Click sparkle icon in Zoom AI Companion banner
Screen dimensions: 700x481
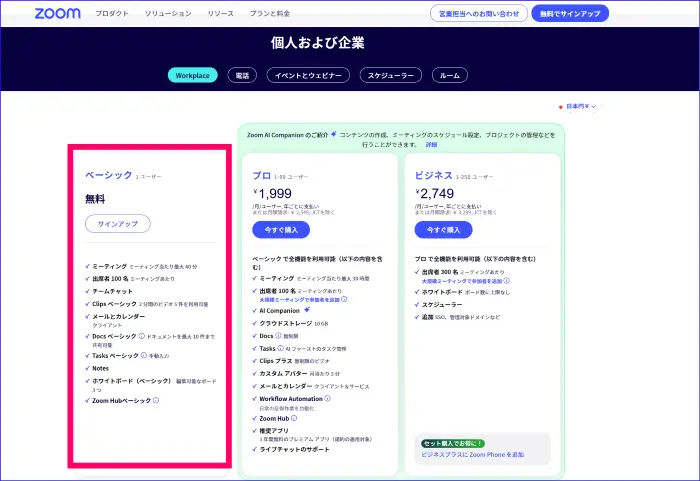tap(333, 134)
